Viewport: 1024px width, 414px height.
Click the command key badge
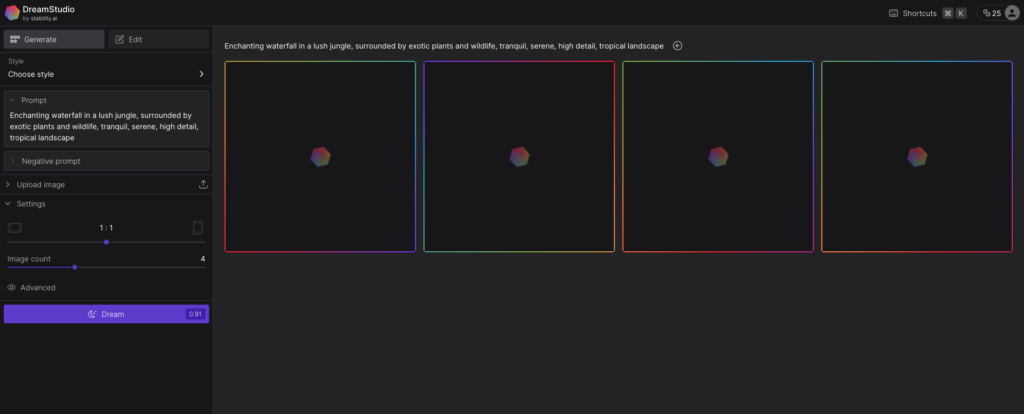tap(948, 13)
